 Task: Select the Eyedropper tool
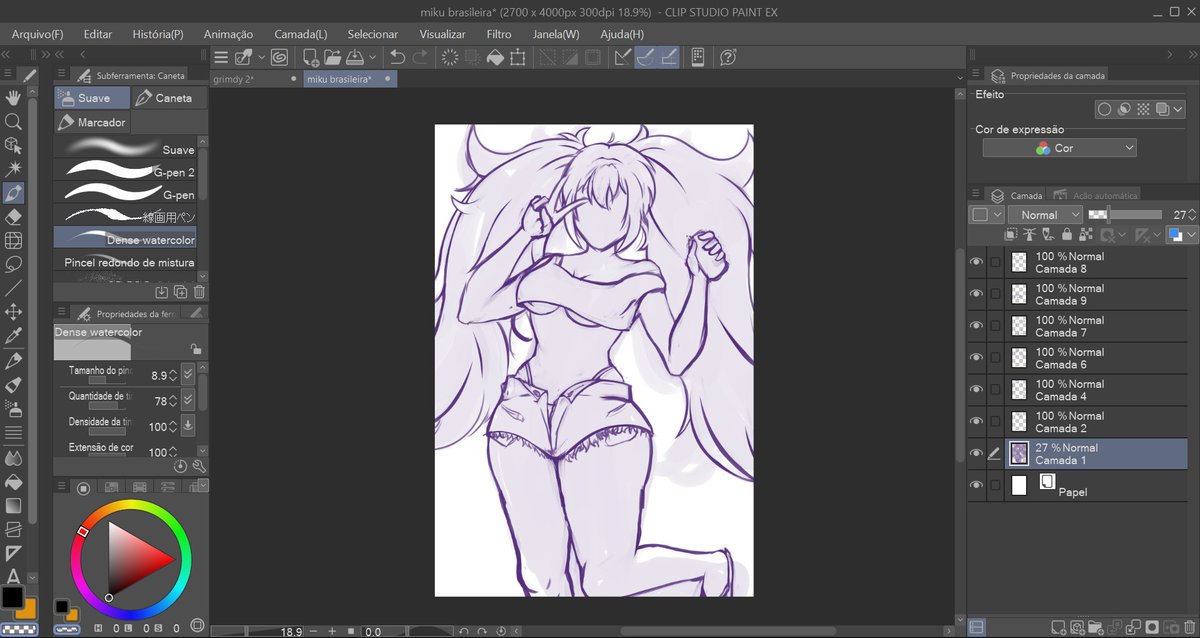[14, 337]
